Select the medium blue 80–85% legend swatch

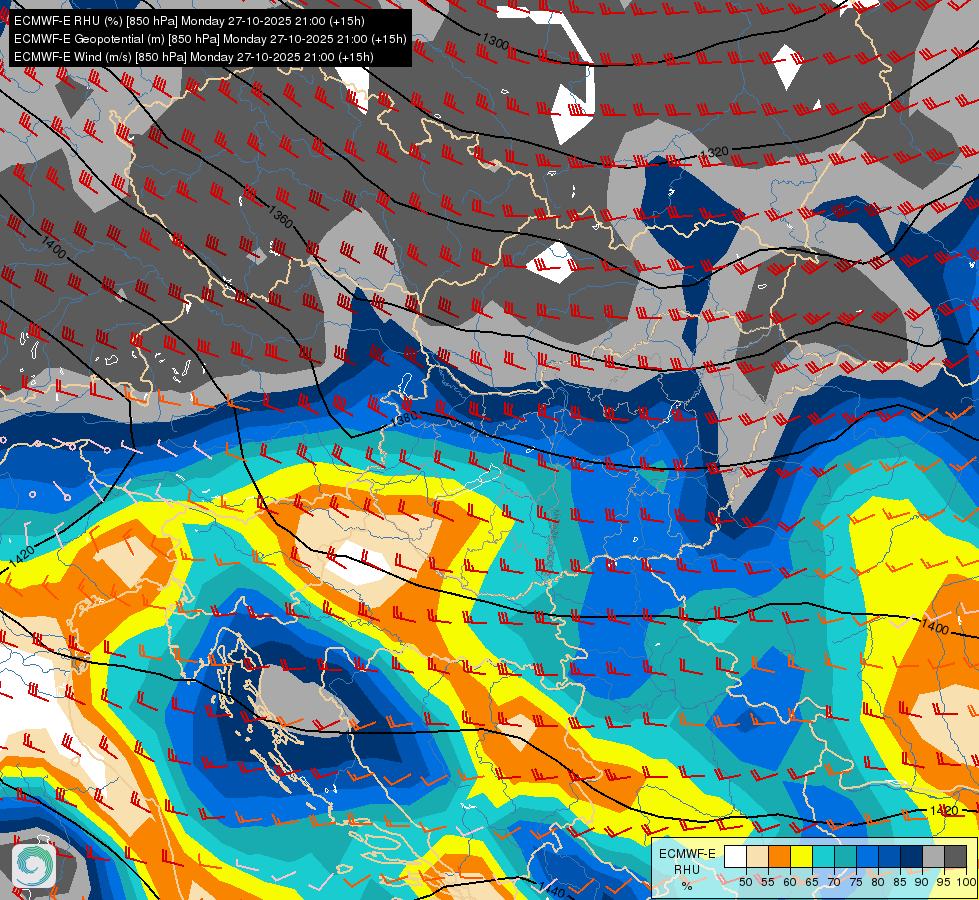(889, 857)
